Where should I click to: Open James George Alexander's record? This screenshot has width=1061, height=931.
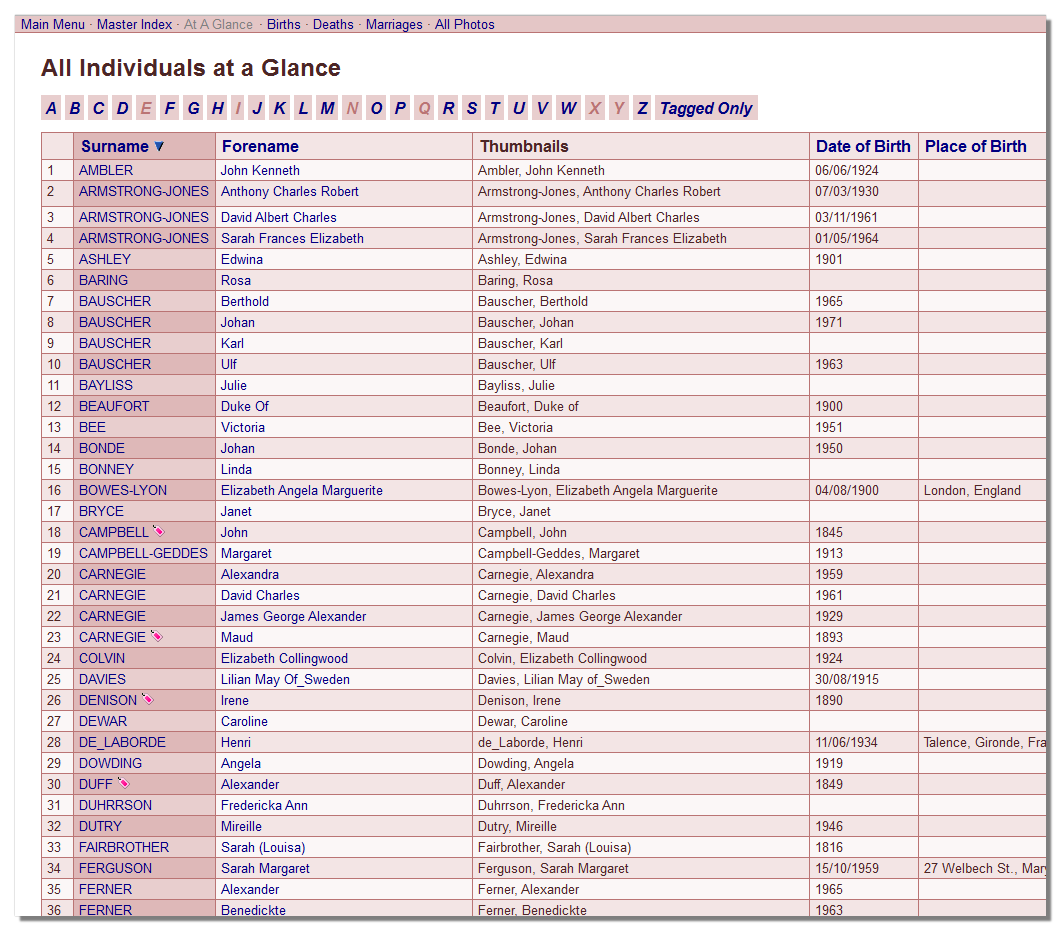tap(293, 616)
